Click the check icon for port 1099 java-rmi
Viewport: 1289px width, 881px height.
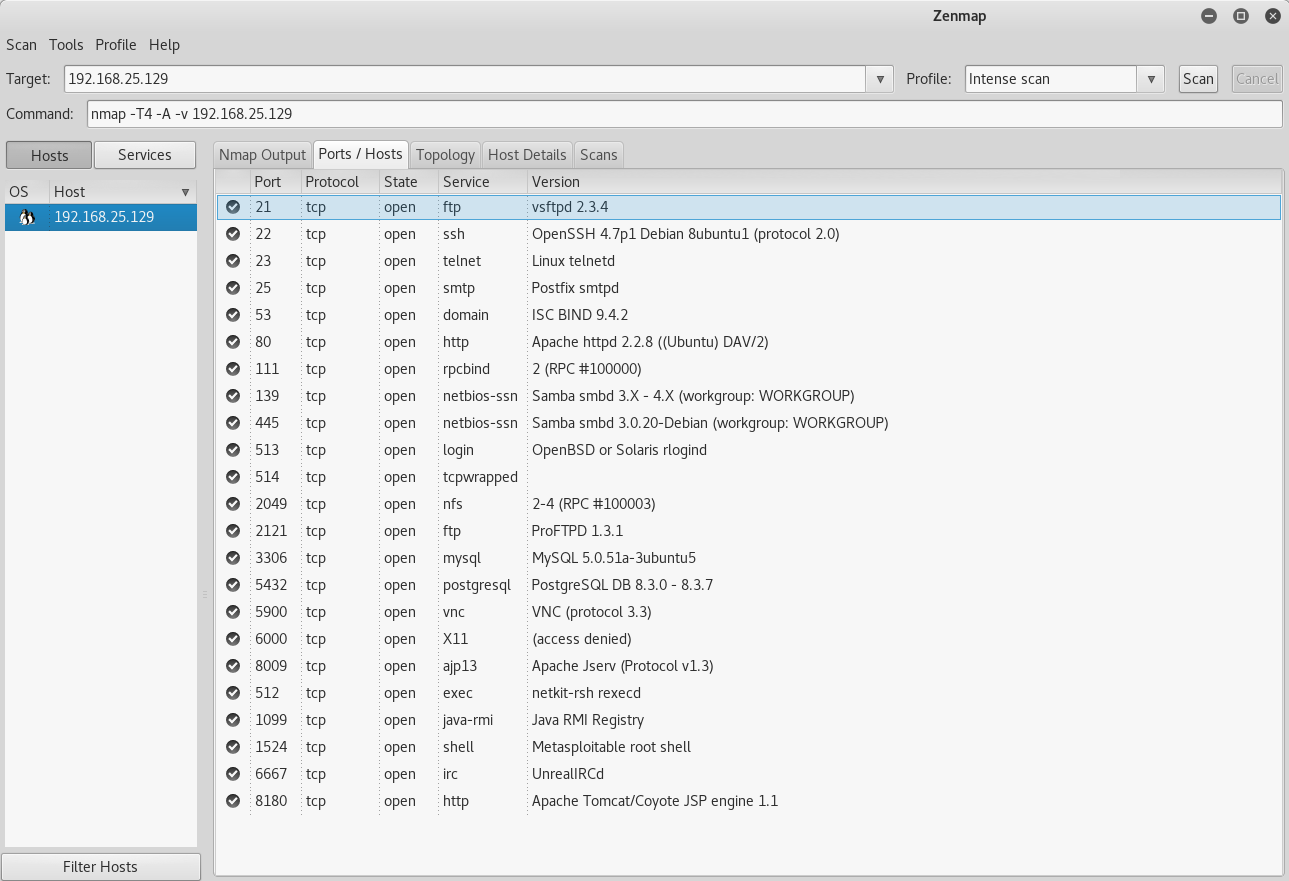point(233,720)
